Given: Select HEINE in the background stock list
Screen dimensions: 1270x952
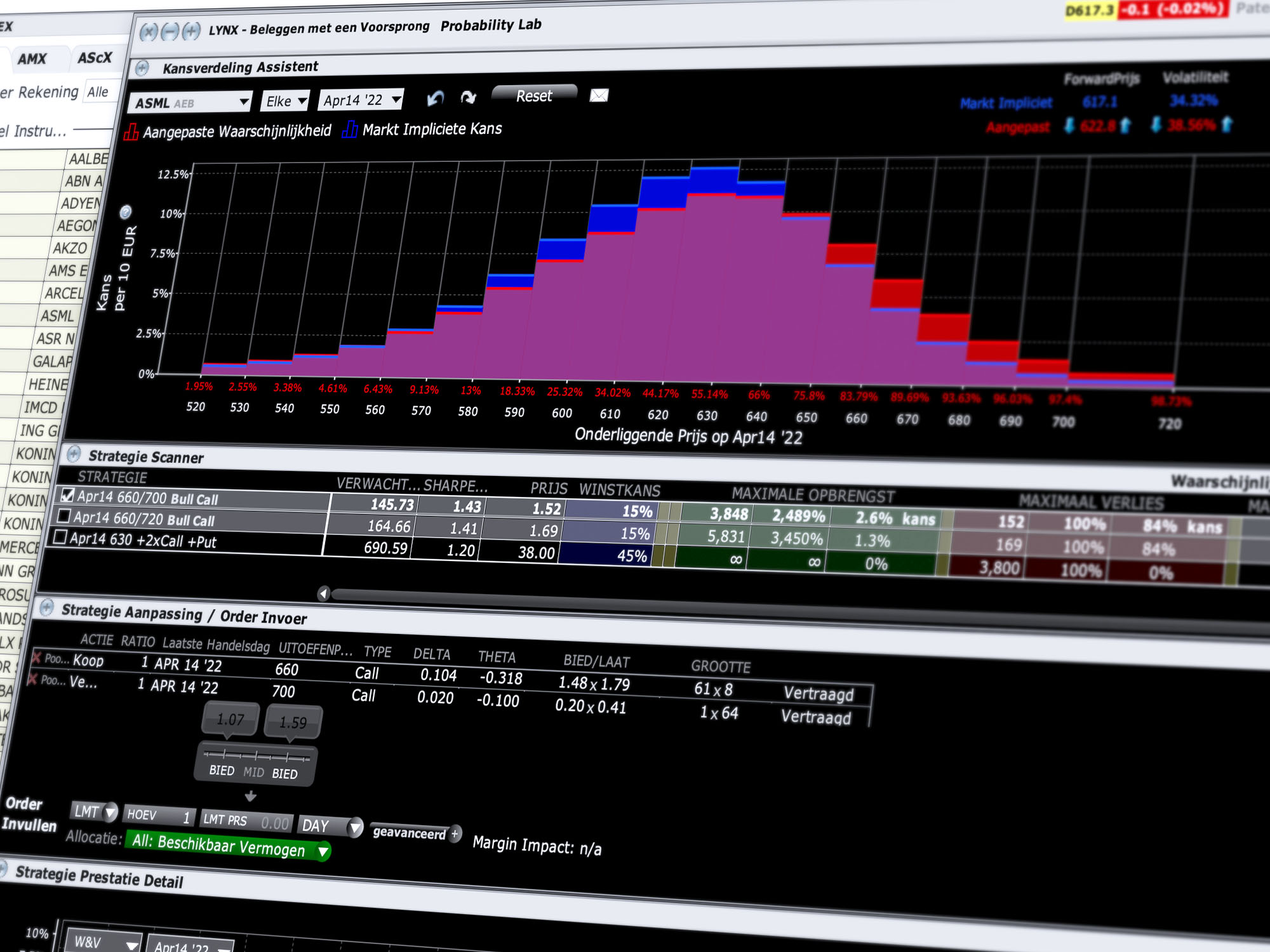Looking at the screenshot, I should pos(48,385).
